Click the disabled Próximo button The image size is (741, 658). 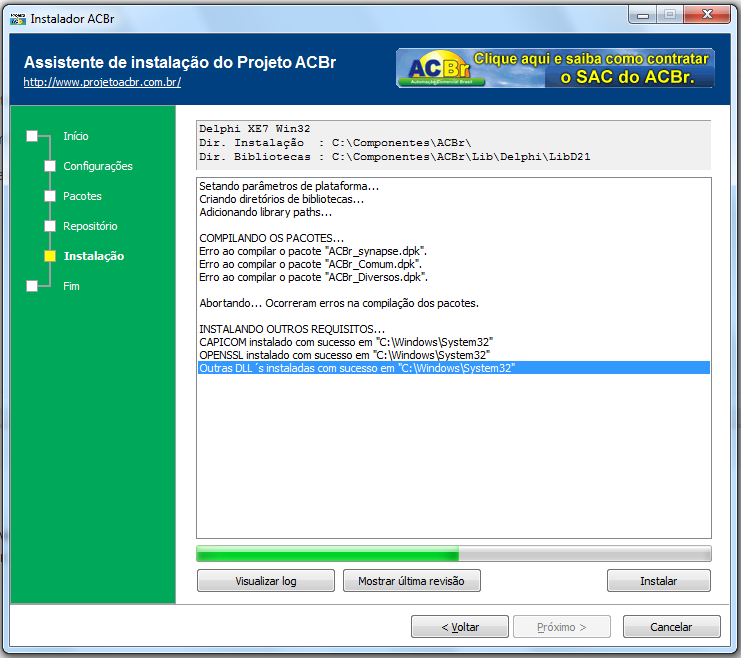pyautogui.click(x=562, y=627)
